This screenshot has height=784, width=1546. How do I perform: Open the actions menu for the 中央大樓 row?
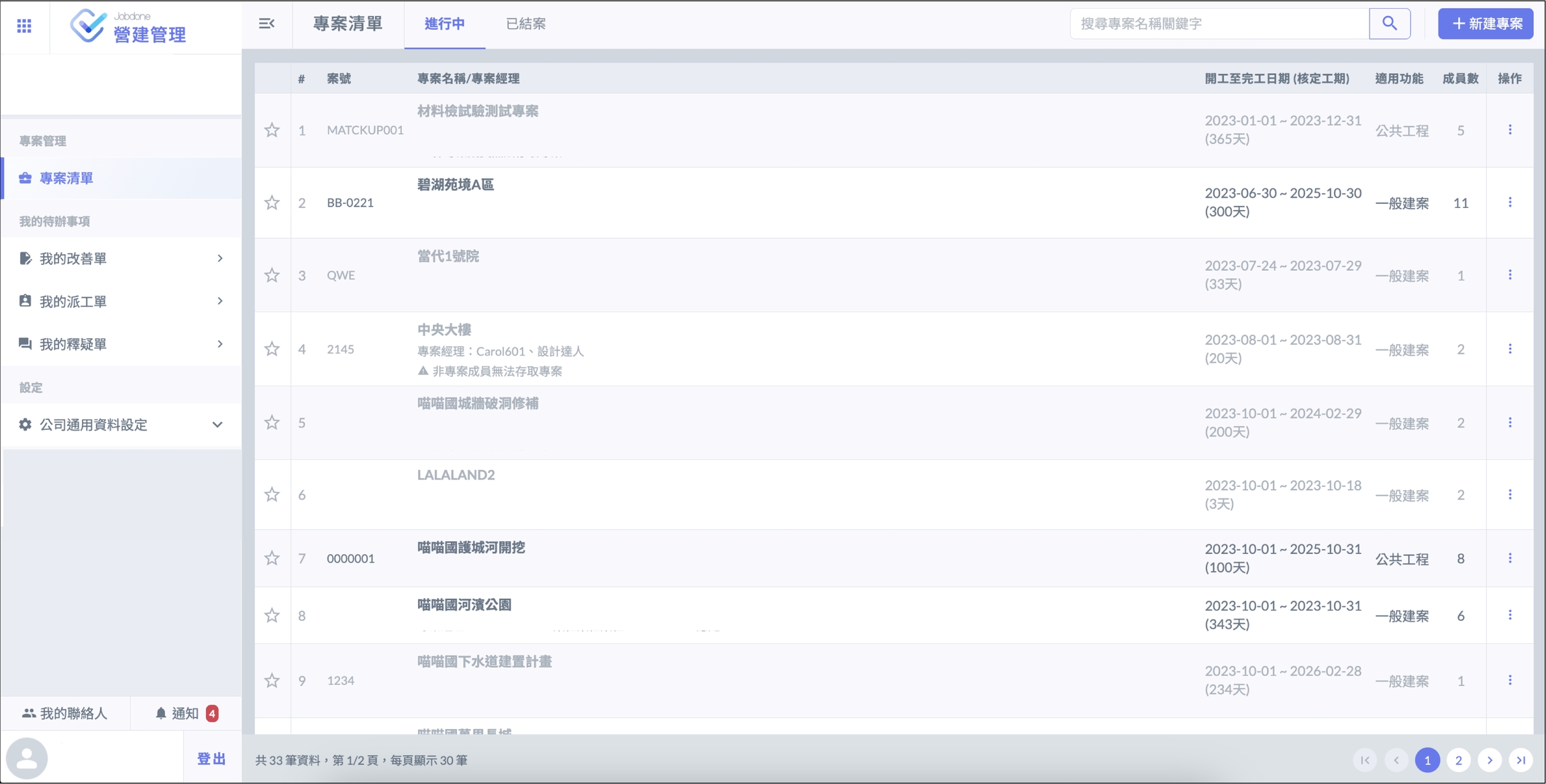tap(1510, 349)
